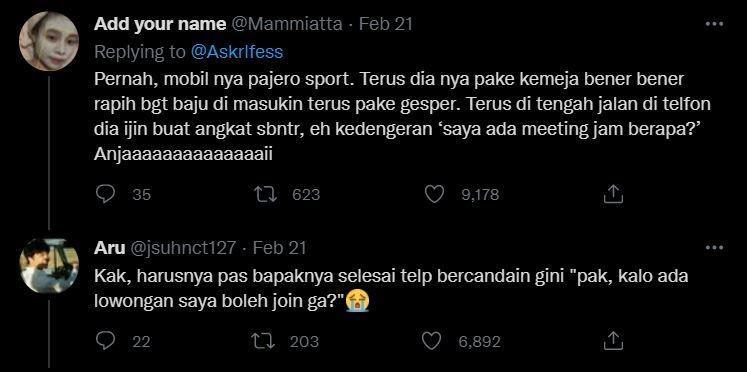
Task: Reply to Mammiatta's tweet via comment icon
Action: (105, 194)
